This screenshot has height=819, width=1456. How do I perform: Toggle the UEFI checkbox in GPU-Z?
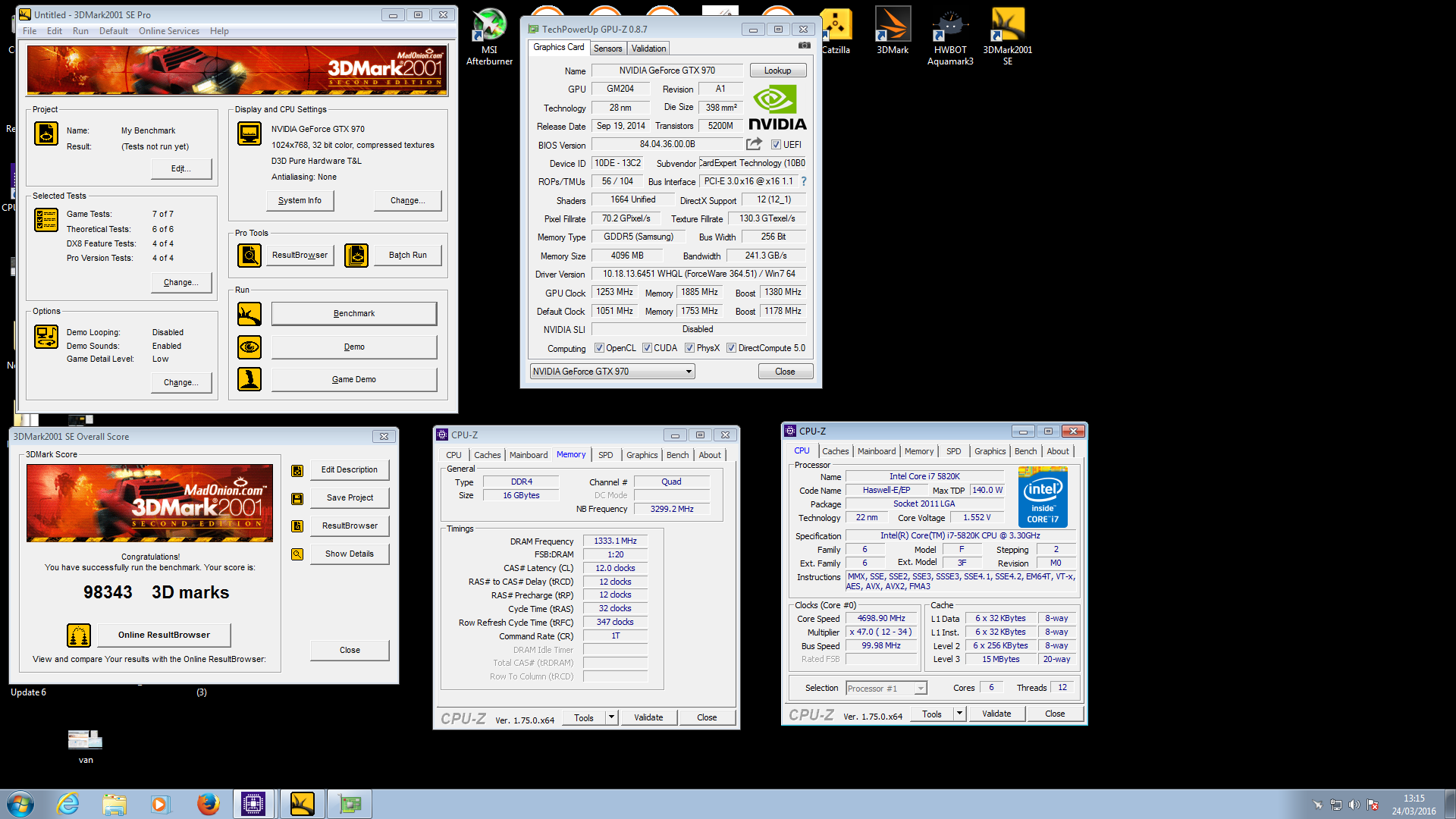(776, 145)
